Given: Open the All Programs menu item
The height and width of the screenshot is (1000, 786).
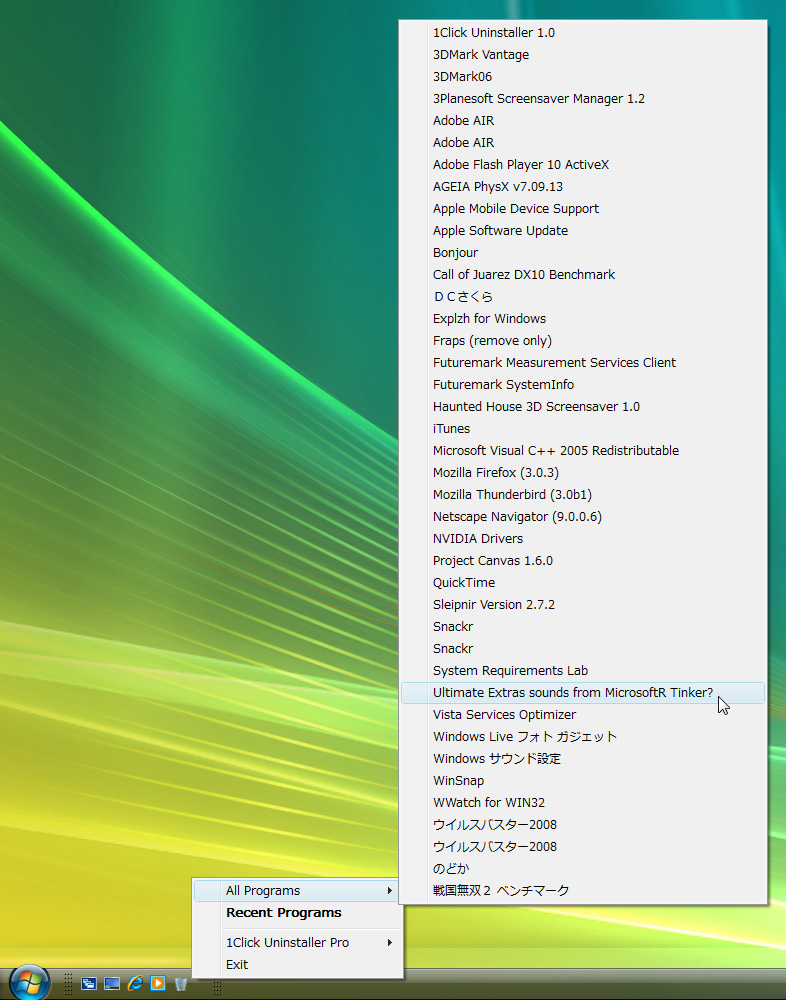Looking at the screenshot, I should [297, 890].
